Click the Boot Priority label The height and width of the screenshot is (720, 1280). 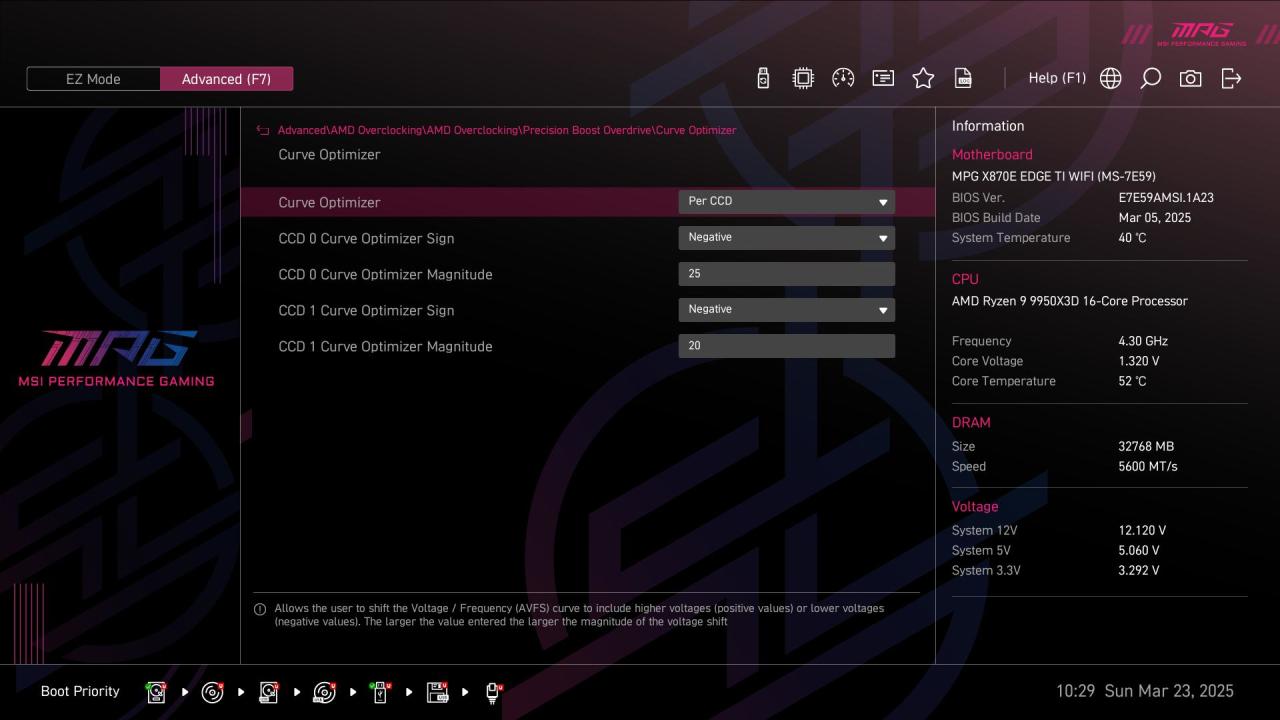pyautogui.click(x=80, y=691)
